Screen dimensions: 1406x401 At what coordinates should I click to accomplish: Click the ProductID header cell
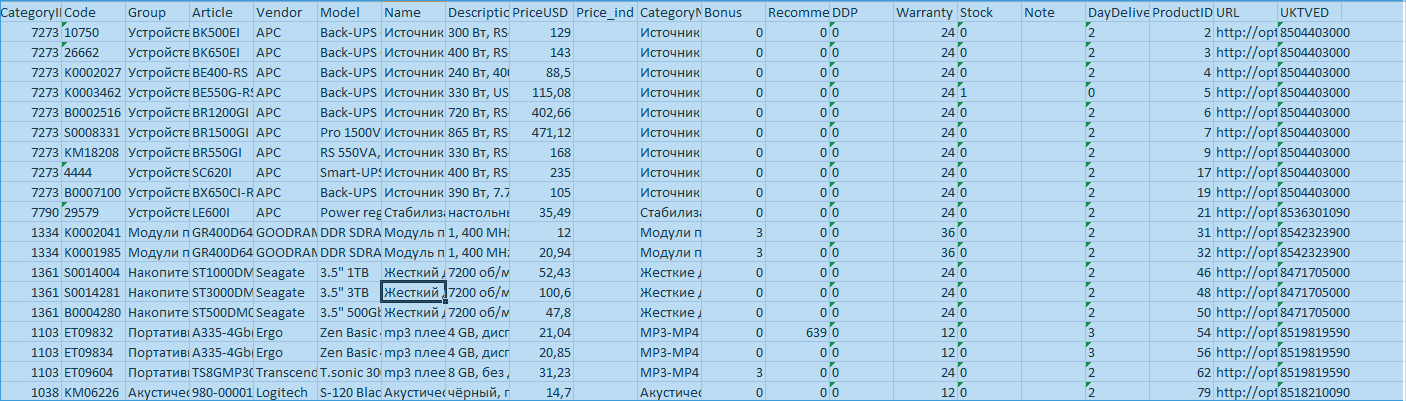1182,13
